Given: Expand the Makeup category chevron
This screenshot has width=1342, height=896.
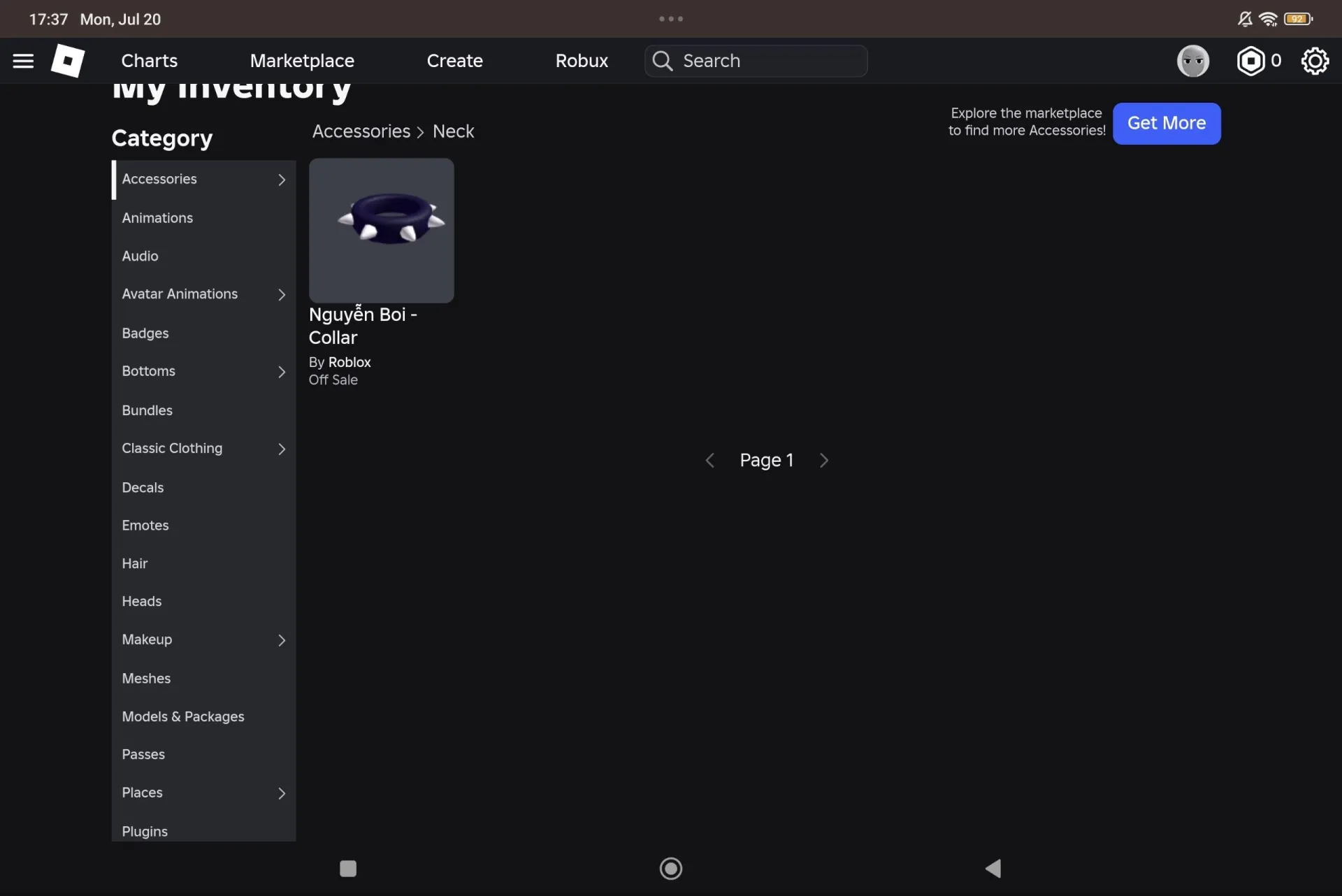Looking at the screenshot, I should pyautogui.click(x=282, y=640).
